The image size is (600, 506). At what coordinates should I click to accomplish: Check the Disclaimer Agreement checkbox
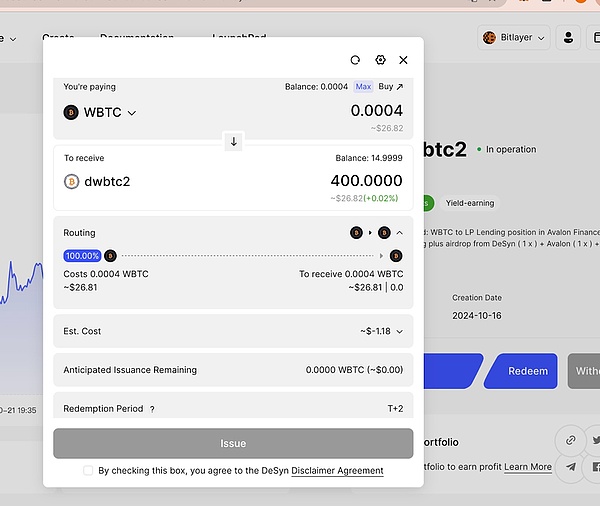click(x=88, y=470)
